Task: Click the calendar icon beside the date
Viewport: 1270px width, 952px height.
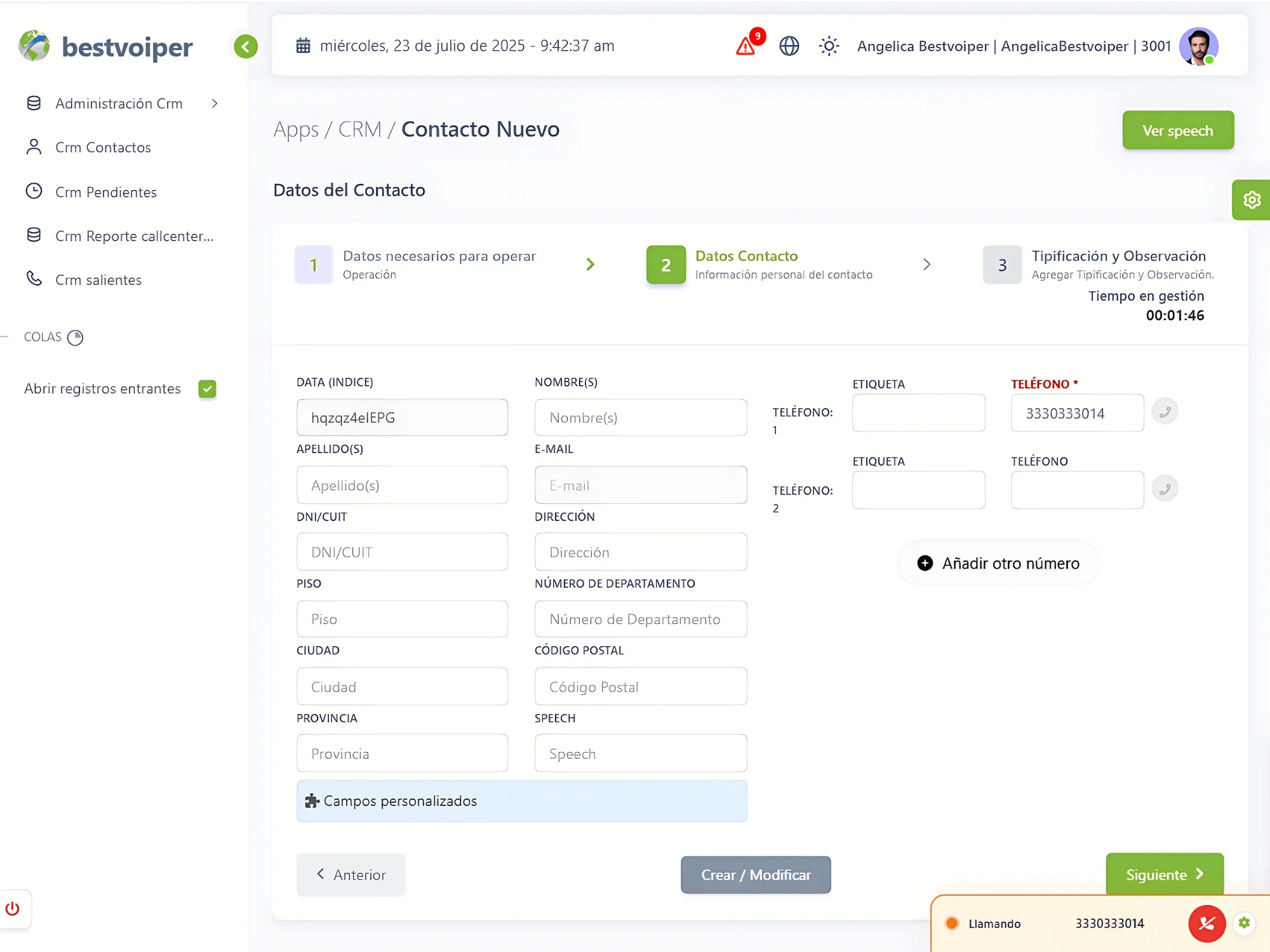Action: coord(304,46)
